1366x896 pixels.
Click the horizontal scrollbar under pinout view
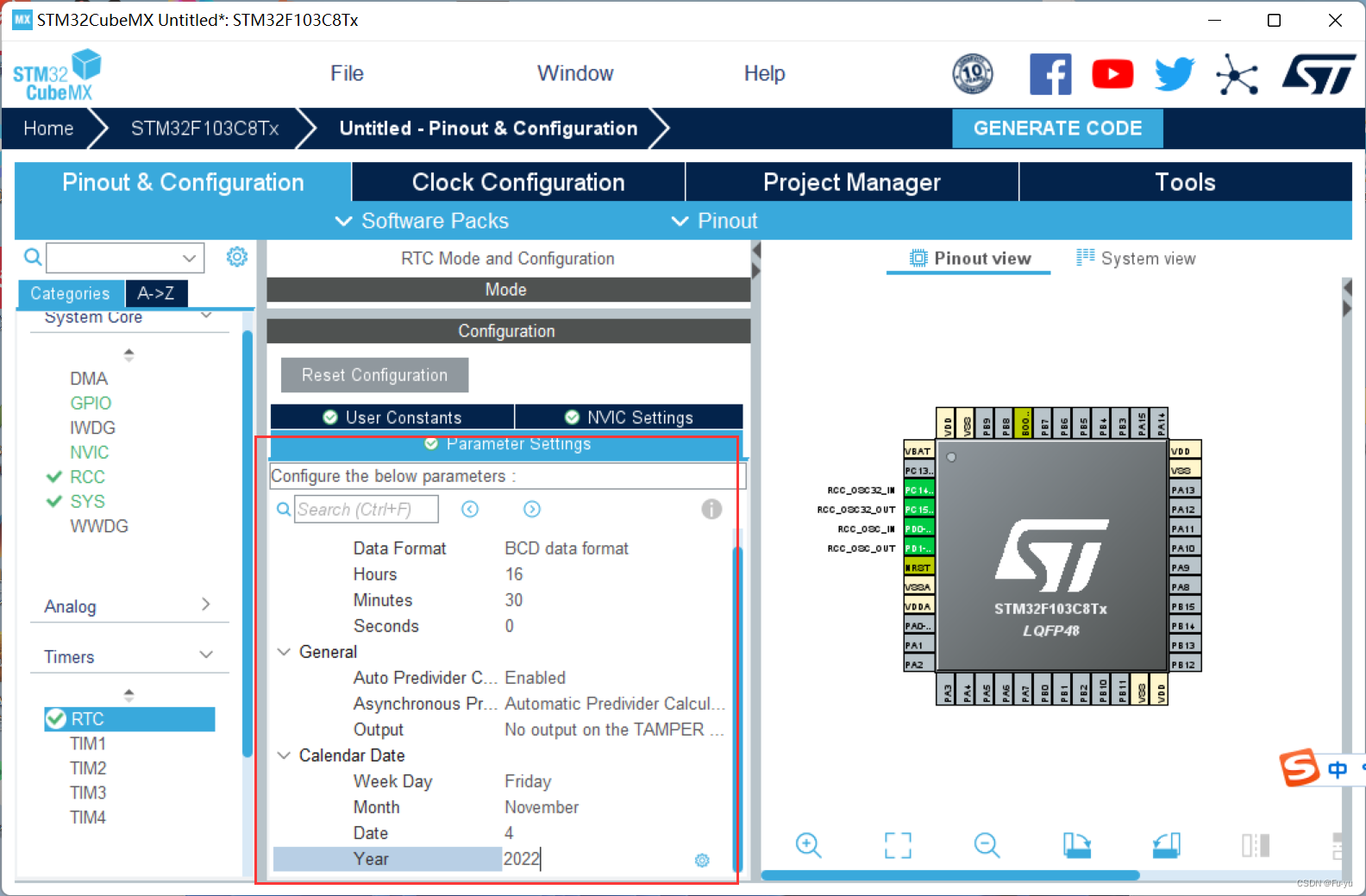click(x=950, y=874)
